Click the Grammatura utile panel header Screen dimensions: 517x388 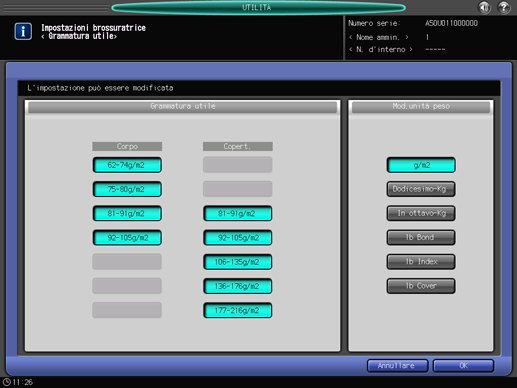pyautogui.click(x=183, y=106)
